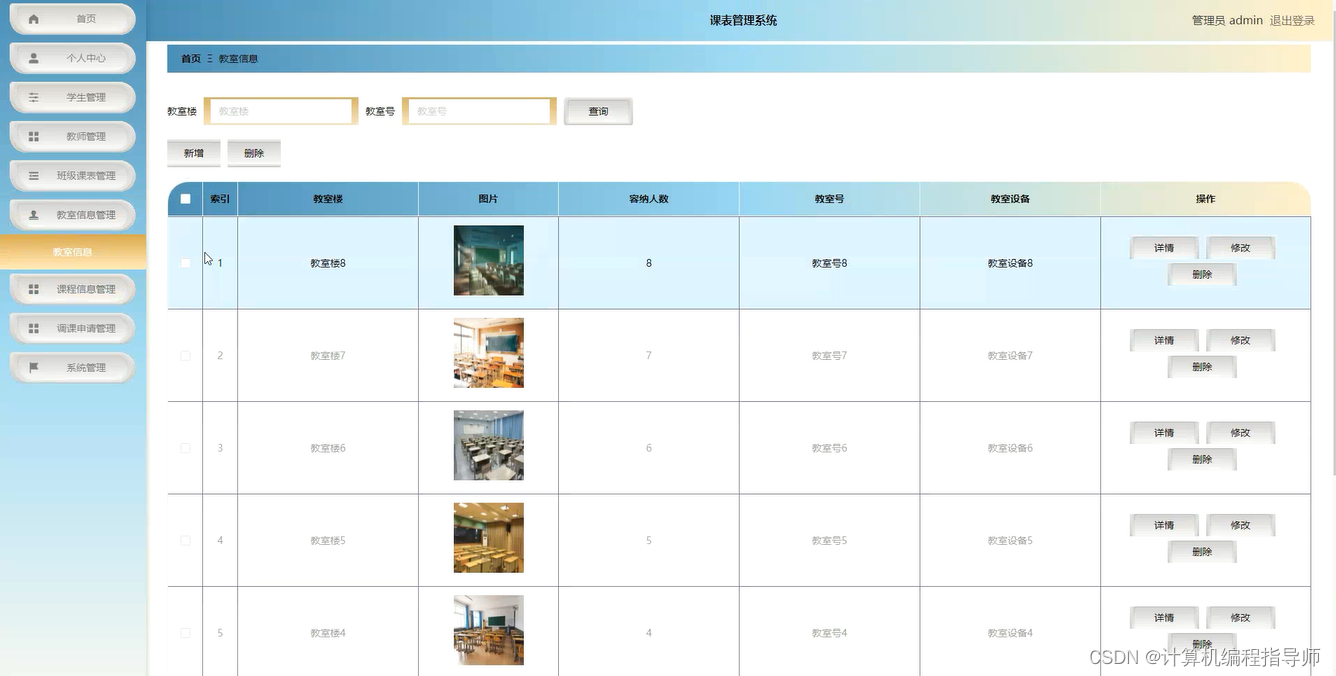Open 详情 for 教室楼8 row

tap(1164, 248)
